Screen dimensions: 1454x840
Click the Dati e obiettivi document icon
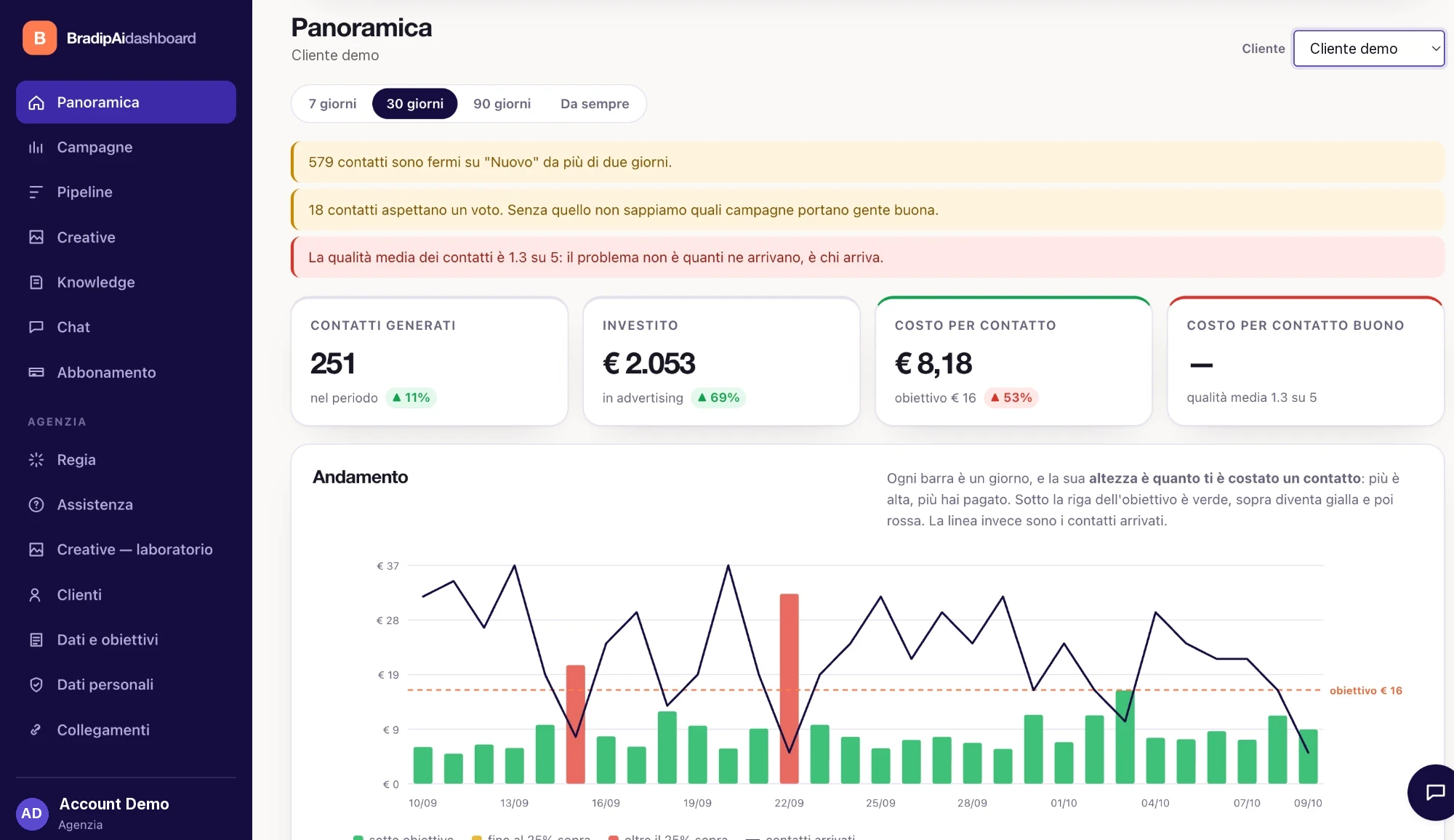coord(36,640)
